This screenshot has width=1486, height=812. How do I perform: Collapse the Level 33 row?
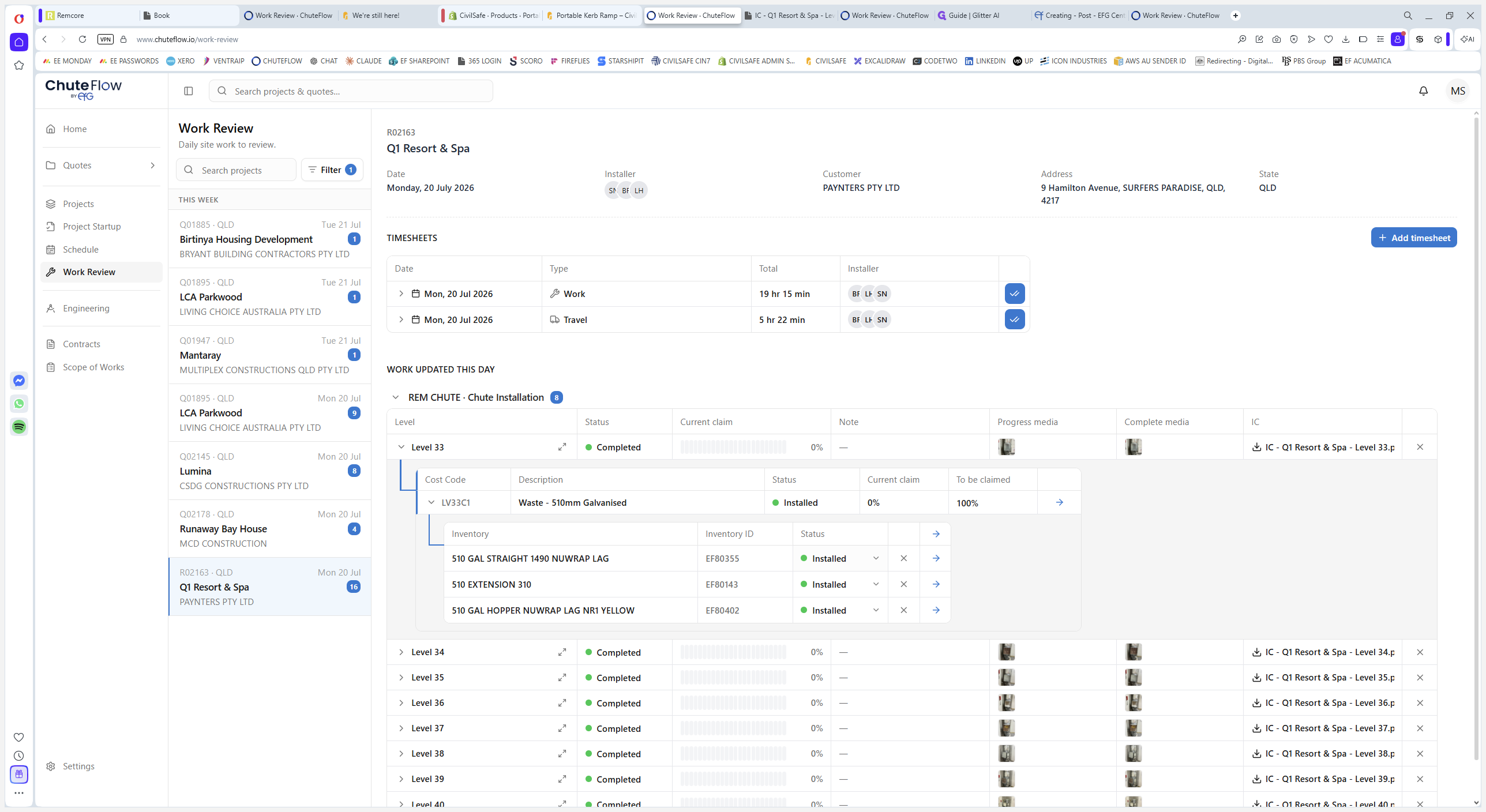pyautogui.click(x=401, y=447)
